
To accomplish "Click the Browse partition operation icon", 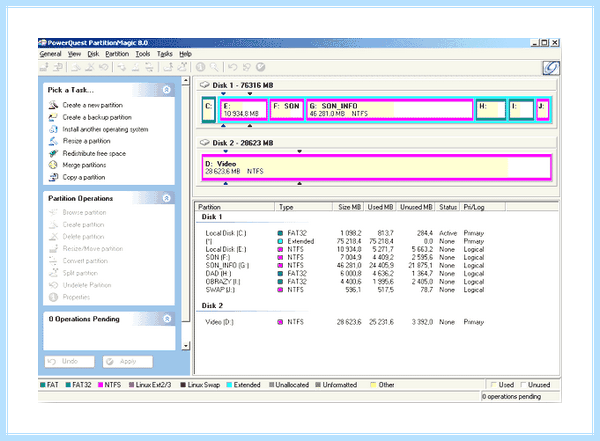I will point(53,212).
